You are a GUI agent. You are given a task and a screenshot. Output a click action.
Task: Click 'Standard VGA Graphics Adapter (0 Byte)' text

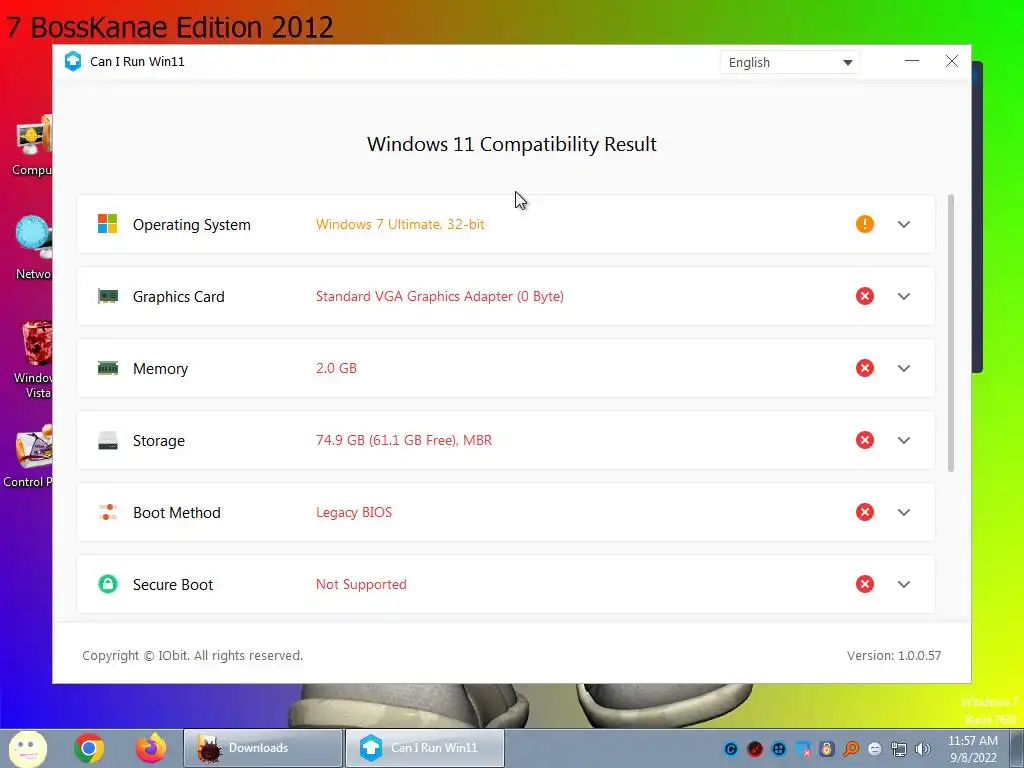coord(440,296)
